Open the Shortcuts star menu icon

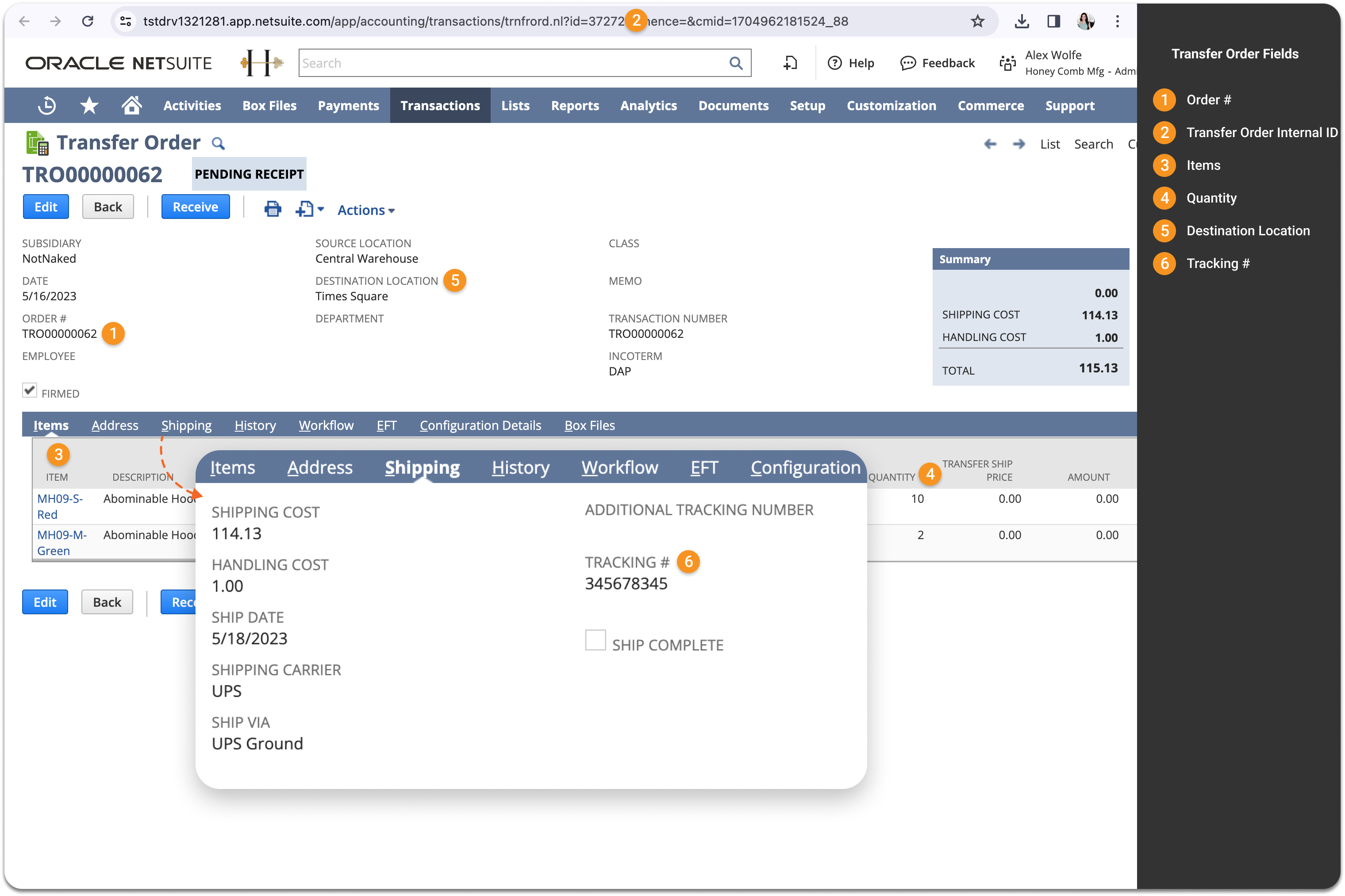[x=89, y=106]
